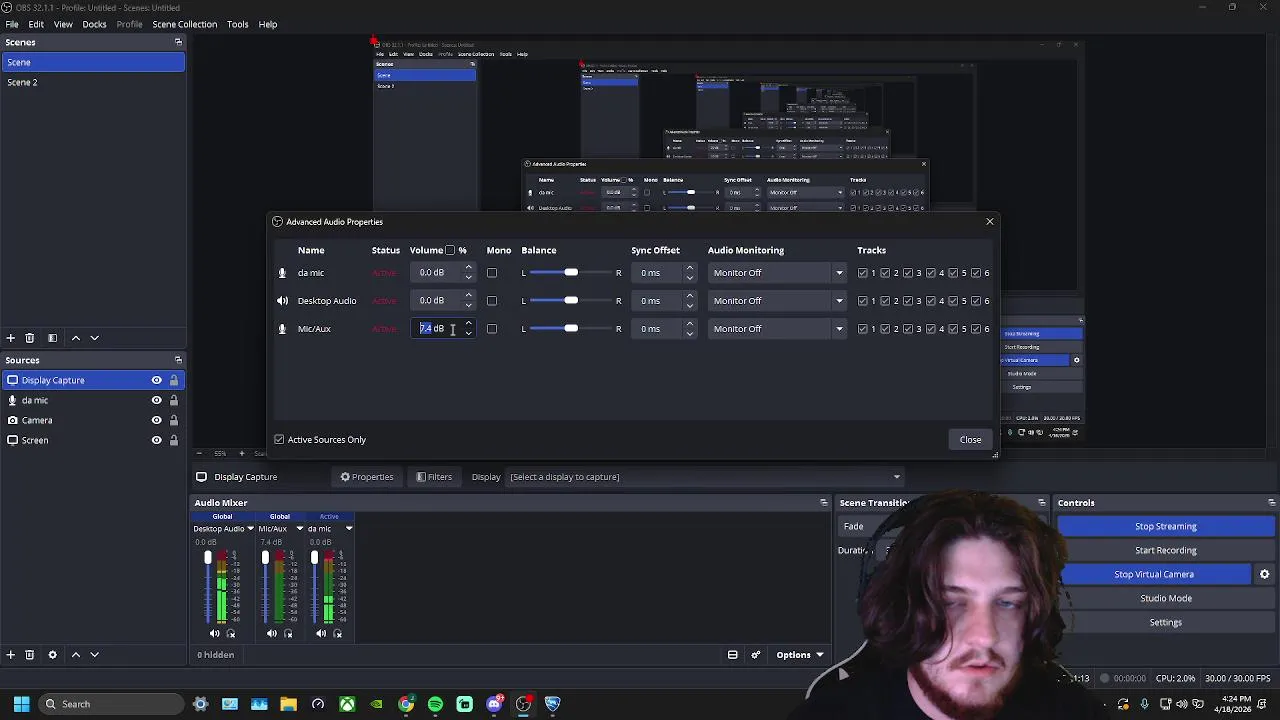Undock the Audio Mixer panel icon

[x=824, y=503]
